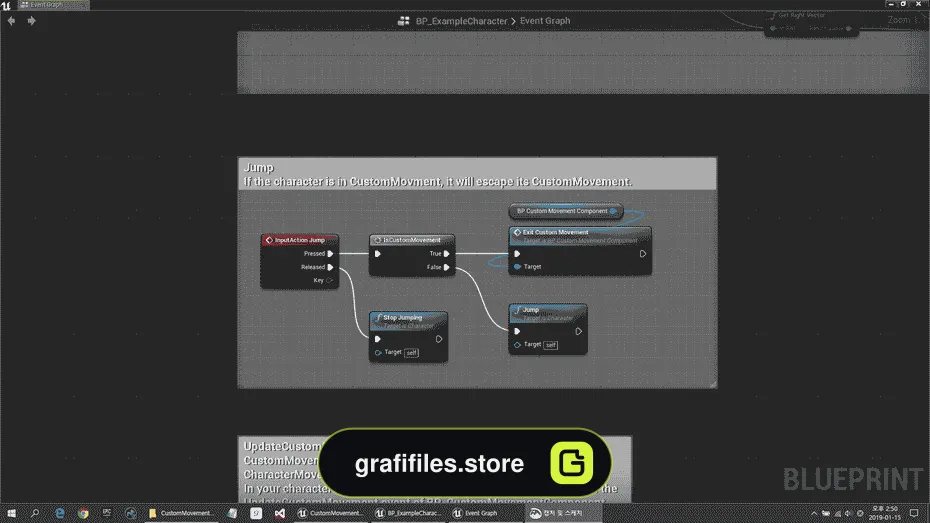The width and height of the screenshot is (930, 523).
Task: Click the Key pin on InputAction Jump
Action: [329, 280]
